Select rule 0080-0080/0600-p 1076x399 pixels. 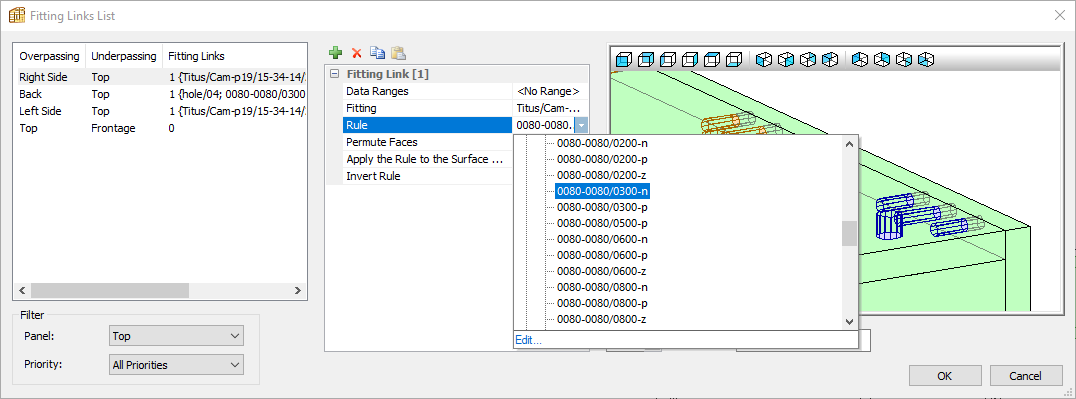(x=602, y=255)
